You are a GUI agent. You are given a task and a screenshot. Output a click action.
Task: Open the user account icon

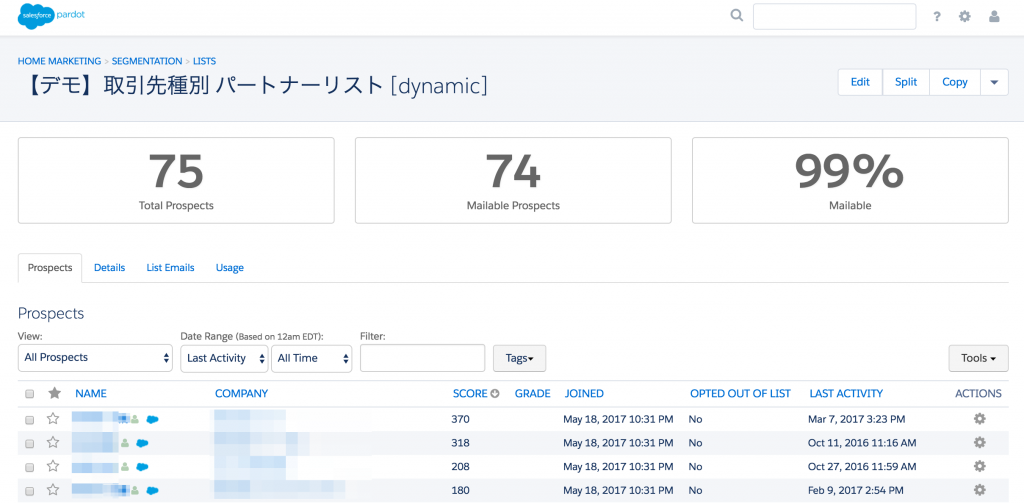[994, 16]
